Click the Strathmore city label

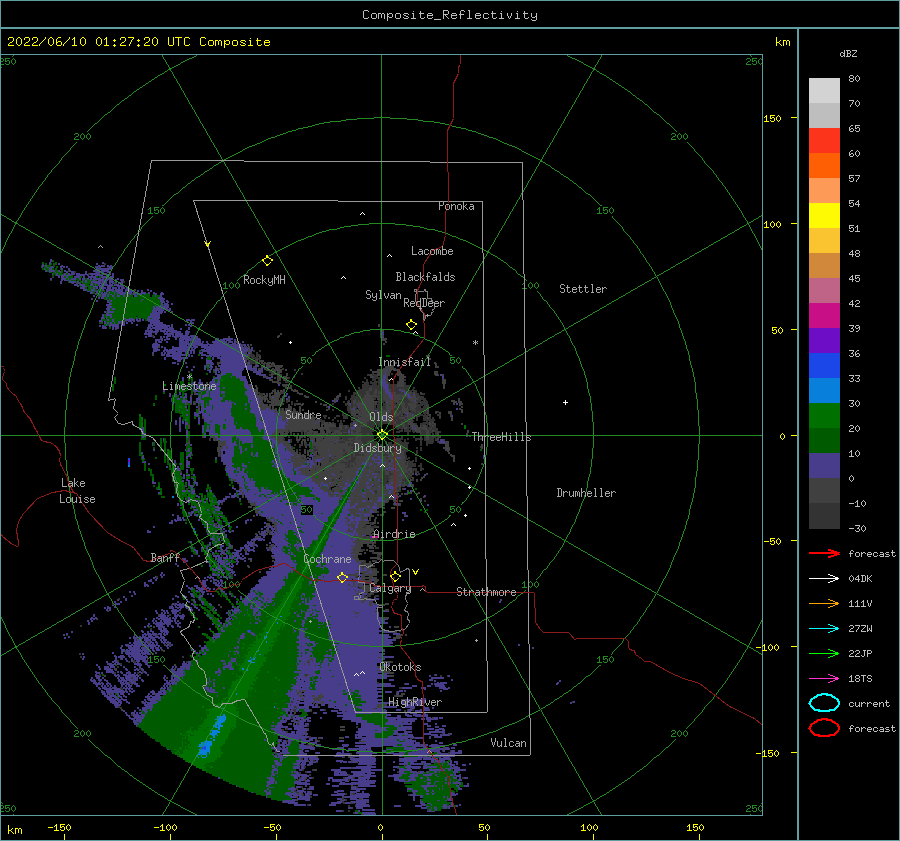486,592
